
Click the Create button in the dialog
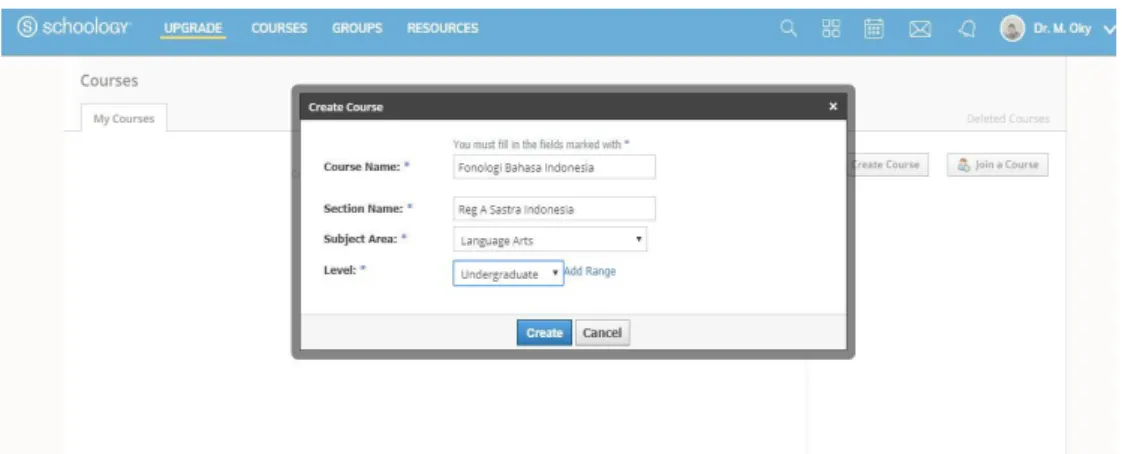tap(544, 333)
